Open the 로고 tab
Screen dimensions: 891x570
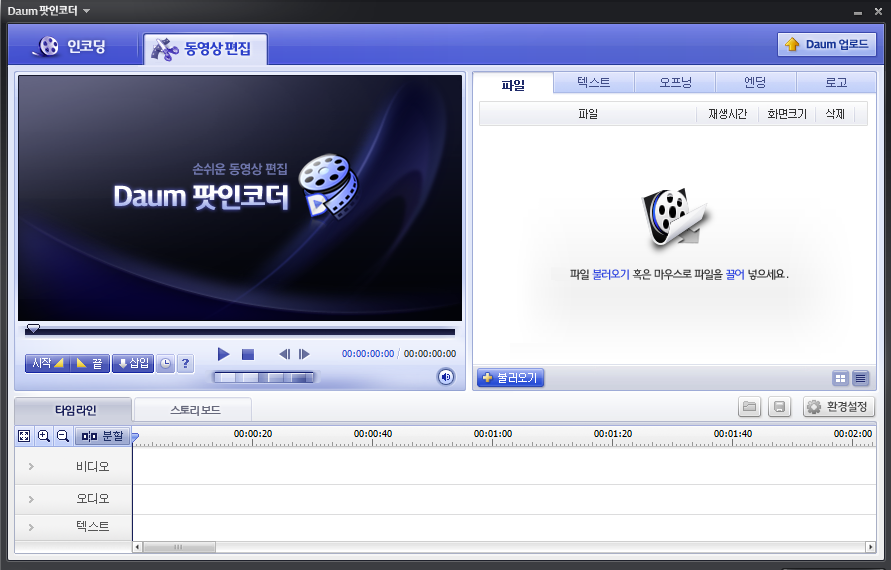tap(836, 82)
